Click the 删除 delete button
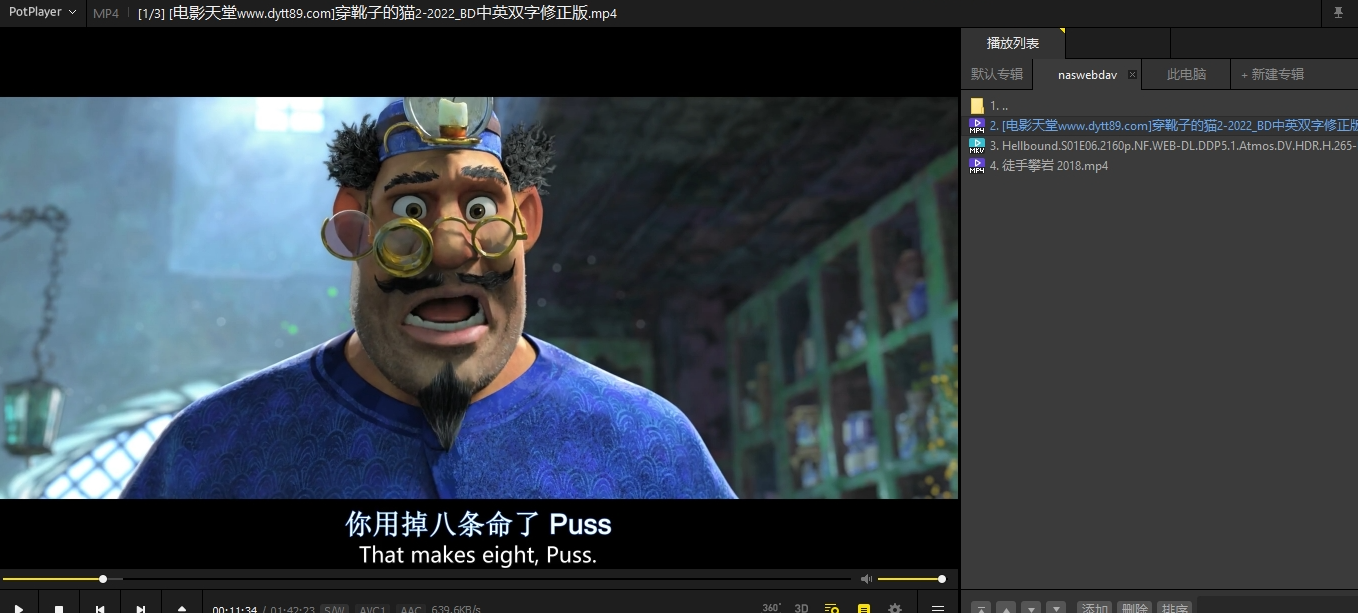The image size is (1358, 613). tap(1134, 608)
